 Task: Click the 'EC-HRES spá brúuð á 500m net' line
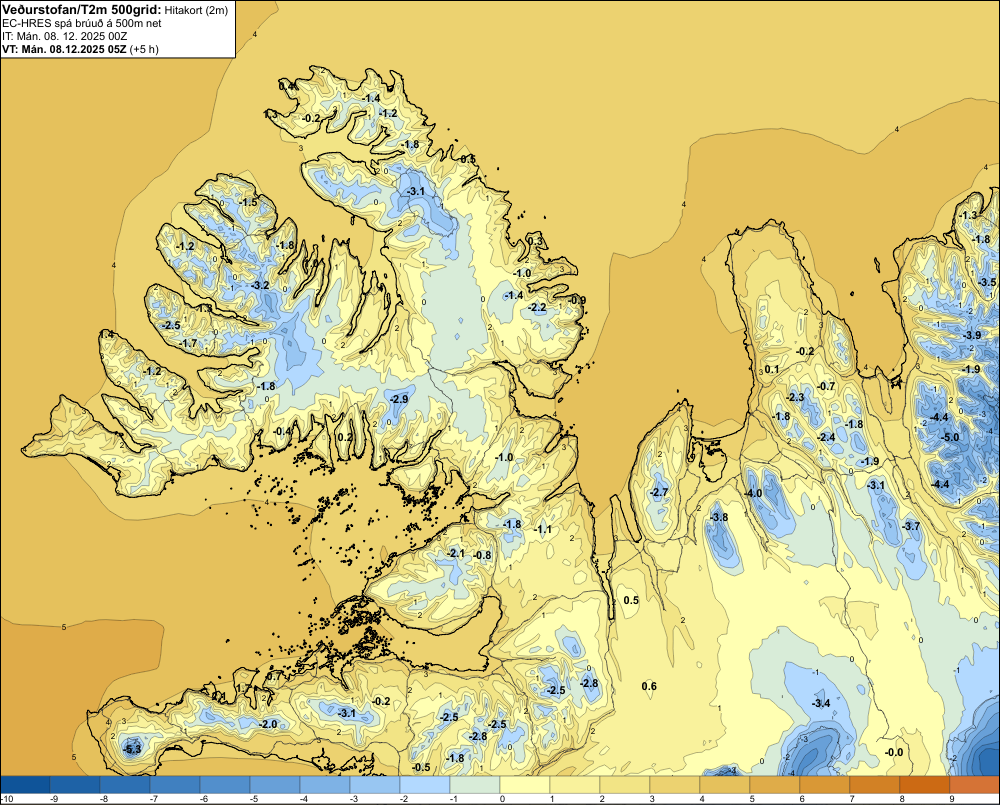click(82, 24)
